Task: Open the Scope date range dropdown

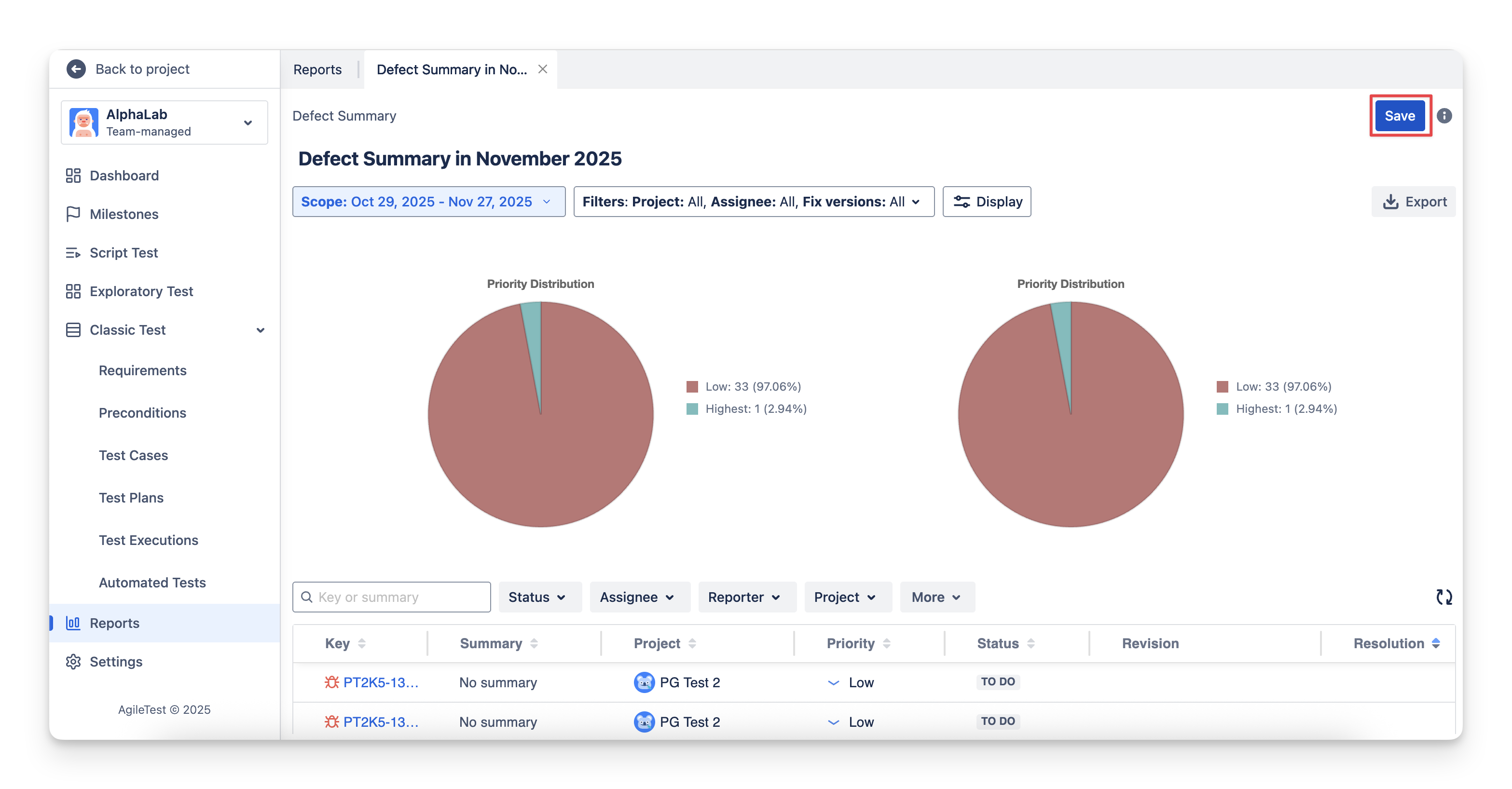Action: point(428,202)
